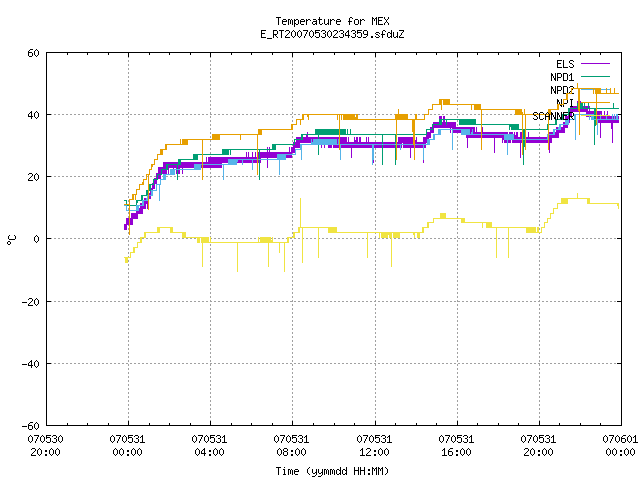Click the 'Time (yymmdd HH:MM)' axis title
This screenshot has width=640, height=480.
coord(332,471)
